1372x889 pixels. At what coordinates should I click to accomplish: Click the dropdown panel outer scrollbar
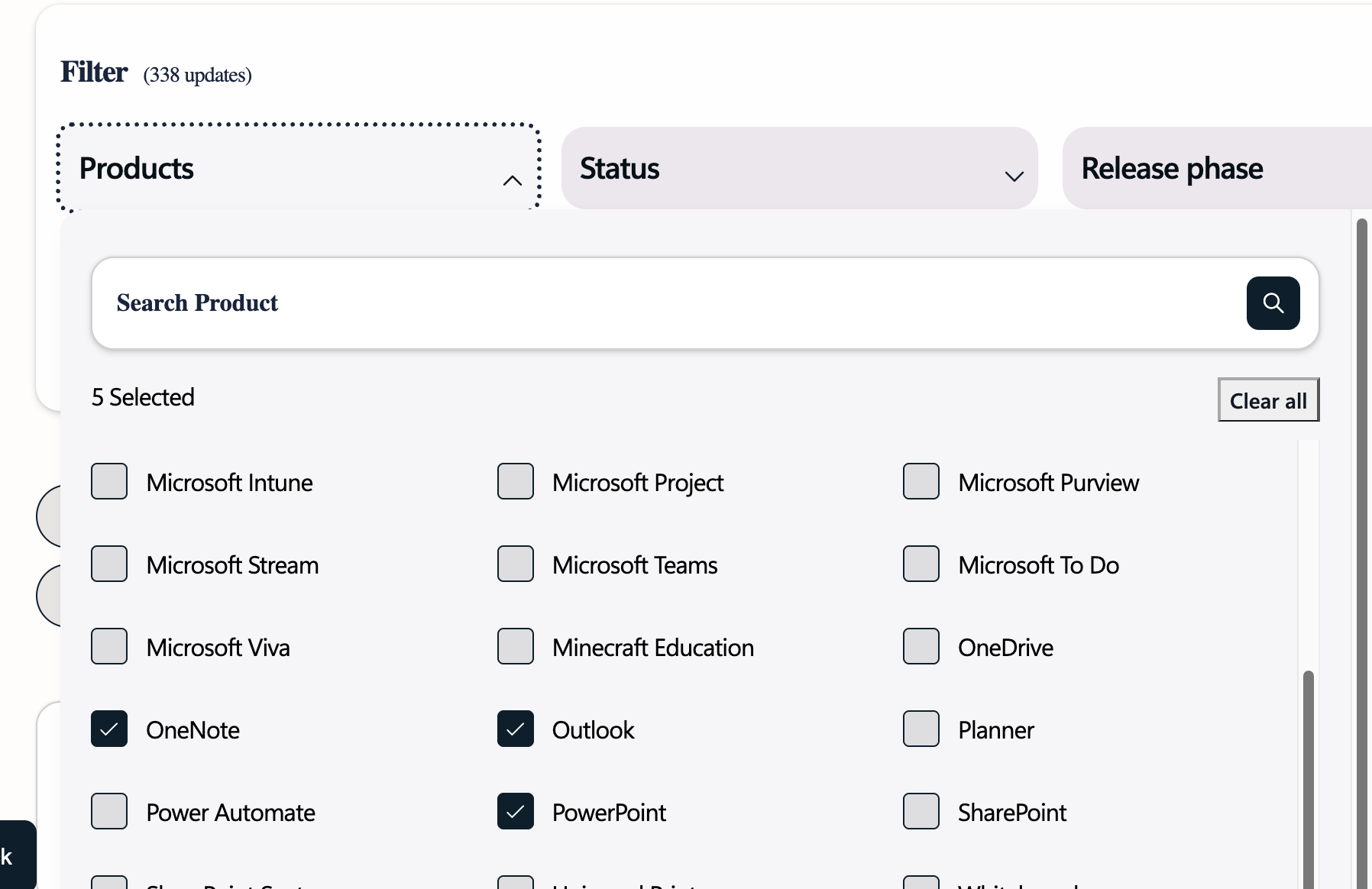(x=1361, y=554)
